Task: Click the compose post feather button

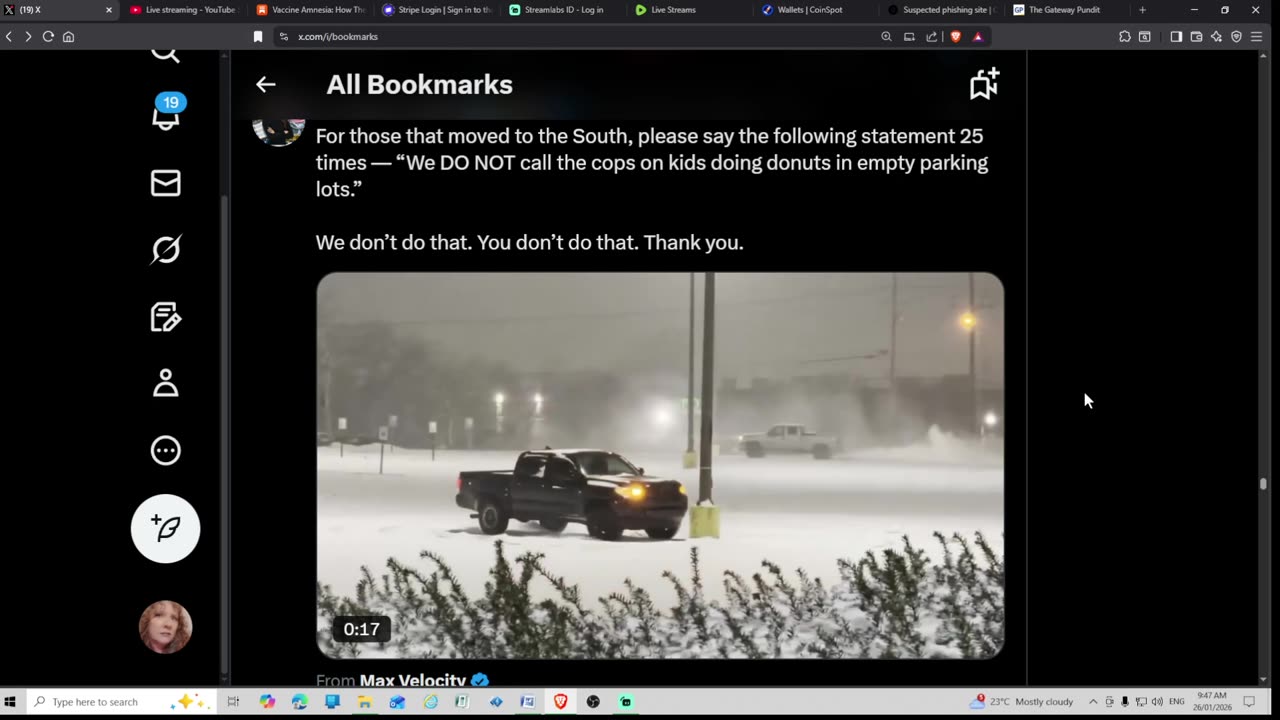Action: (166, 528)
